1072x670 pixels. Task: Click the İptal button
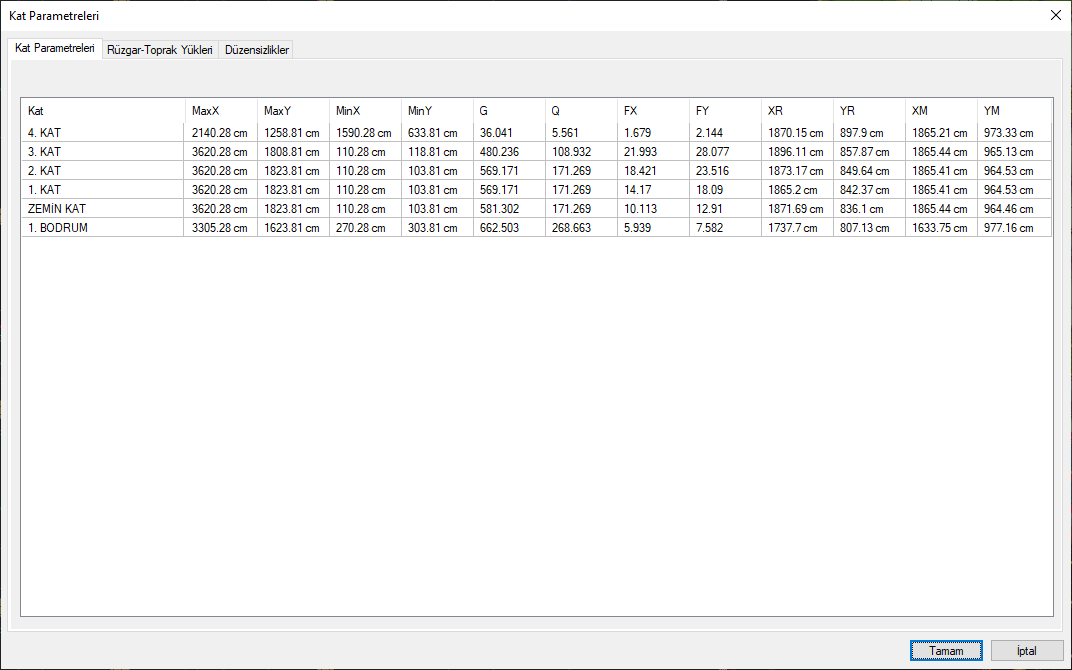click(1027, 650)
